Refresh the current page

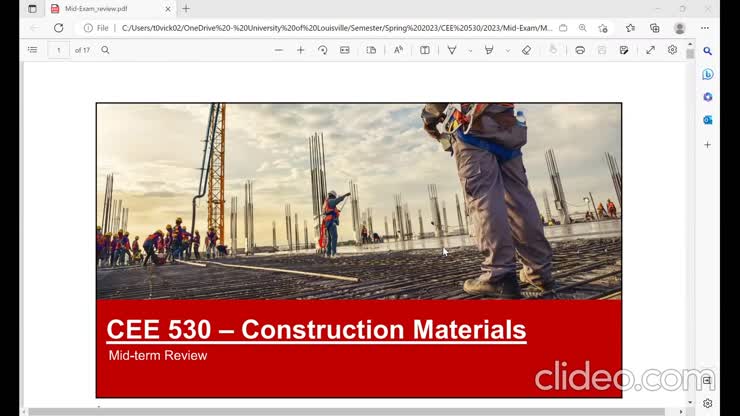tap(58, 28)
